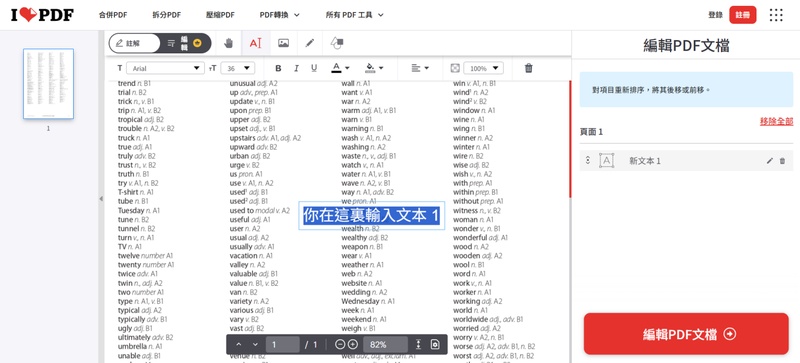Click the text type icon beside 新文本 1
Screen dimensions: 800x363
pos(606,161)
